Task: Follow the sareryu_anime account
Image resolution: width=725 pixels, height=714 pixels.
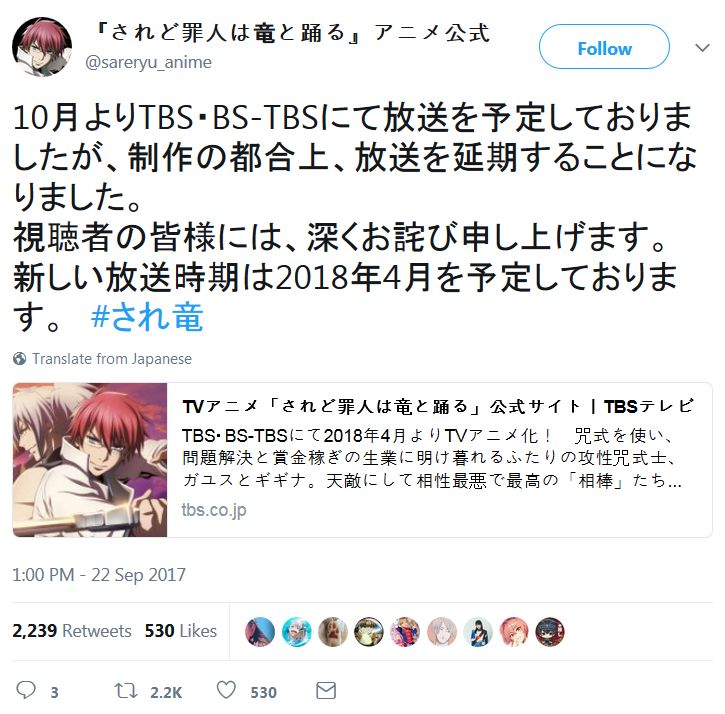Action: point(604,47)
